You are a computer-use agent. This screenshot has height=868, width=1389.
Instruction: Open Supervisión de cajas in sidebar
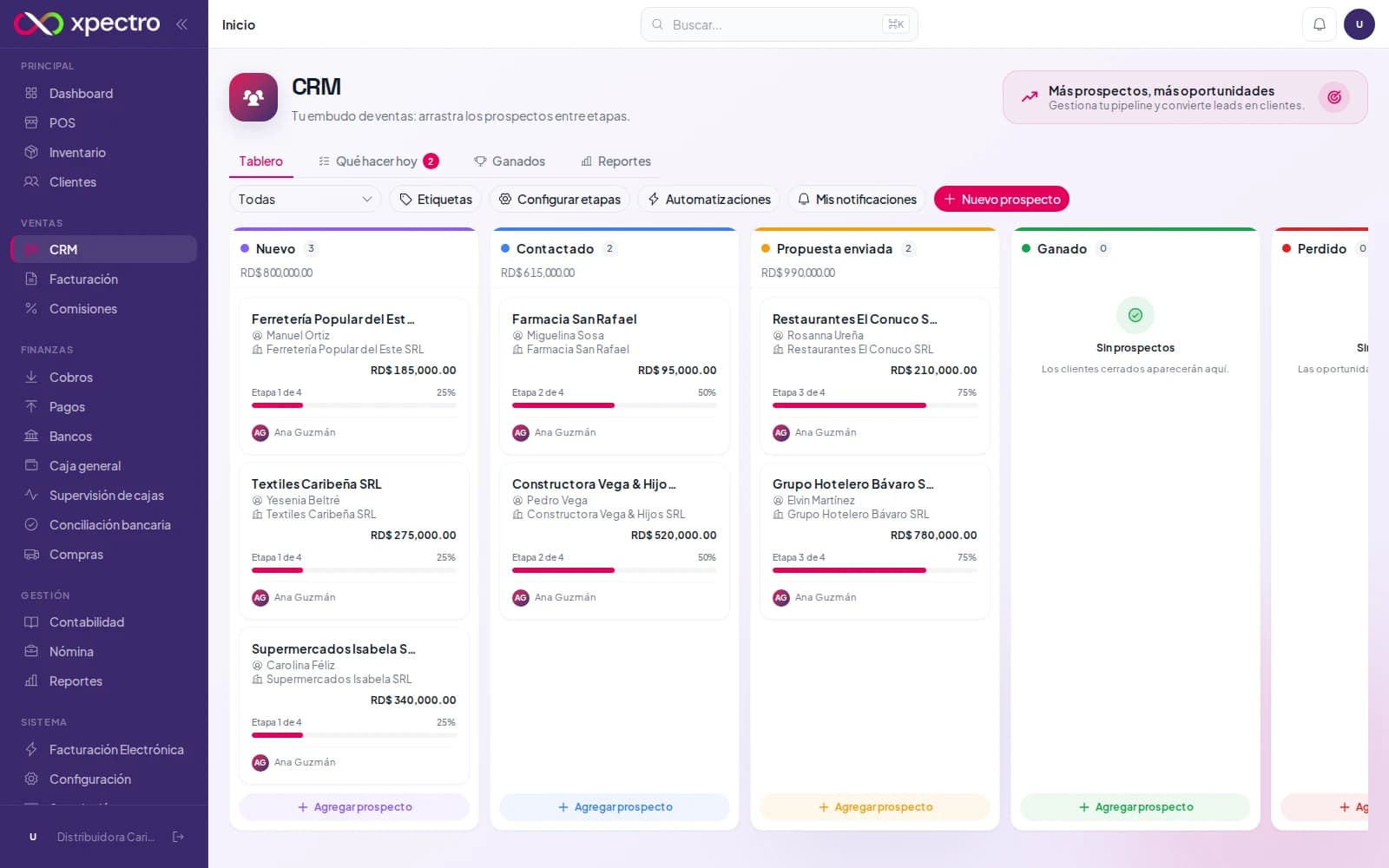tap(104, 495)
